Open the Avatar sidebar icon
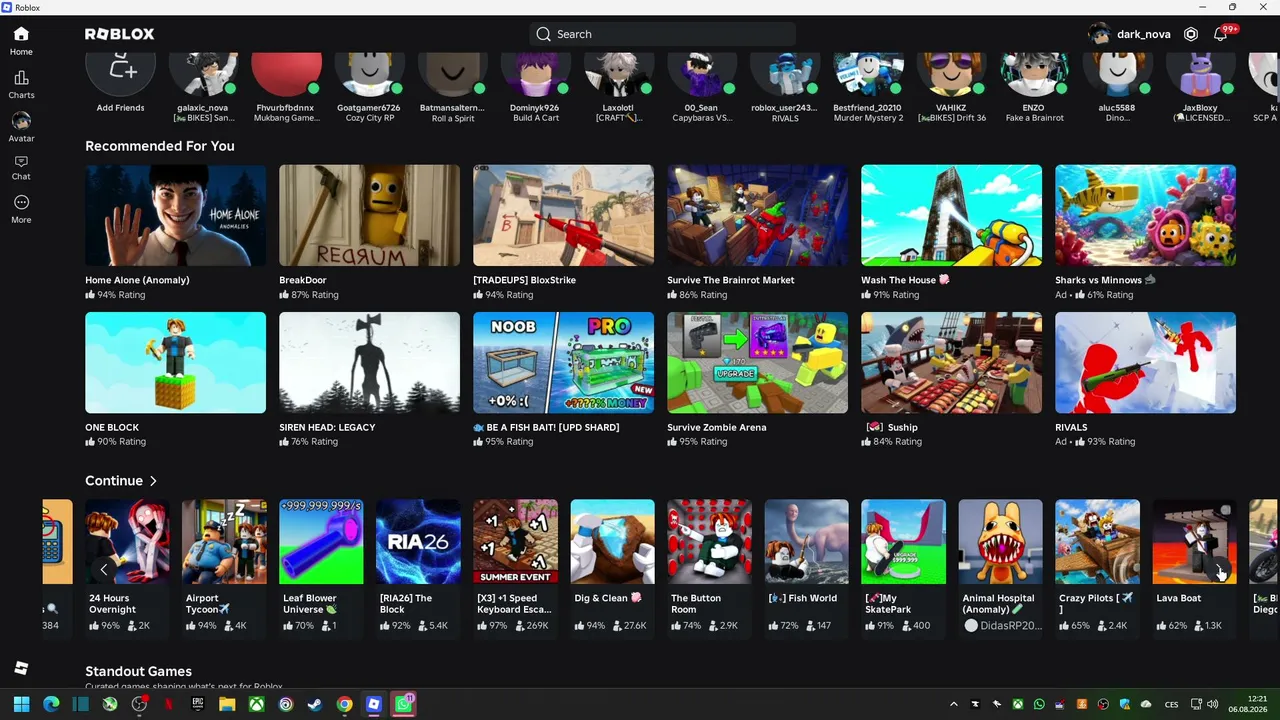The image size is (1280, 720). [21, 121]
